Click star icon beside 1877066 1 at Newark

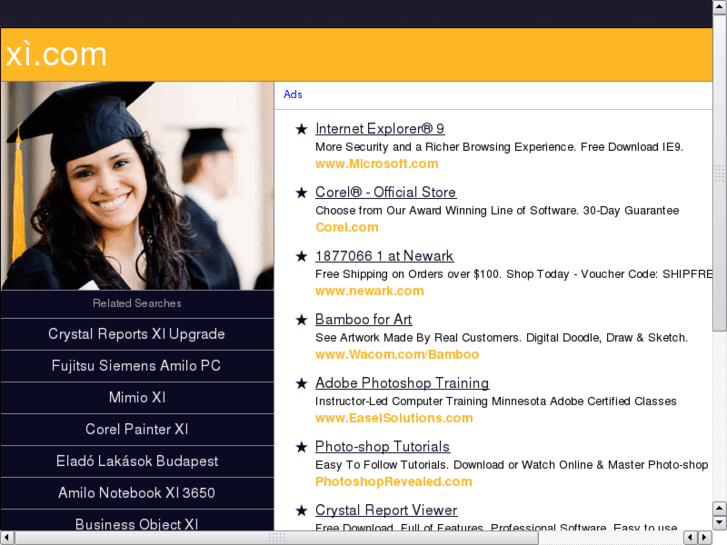pyautogui.click(x=301, y=256)
